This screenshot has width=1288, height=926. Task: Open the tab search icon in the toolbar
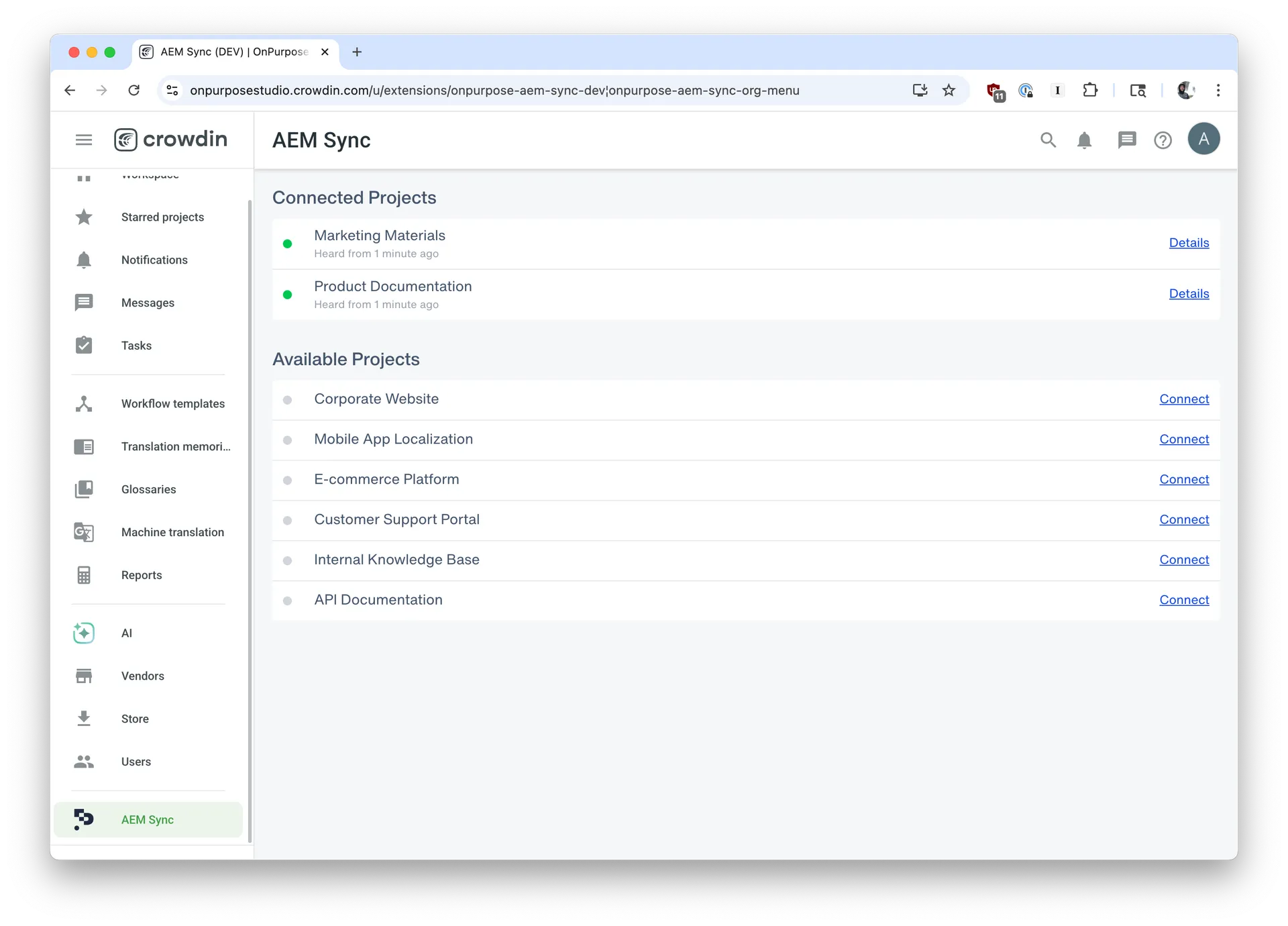coord(1138,91)
